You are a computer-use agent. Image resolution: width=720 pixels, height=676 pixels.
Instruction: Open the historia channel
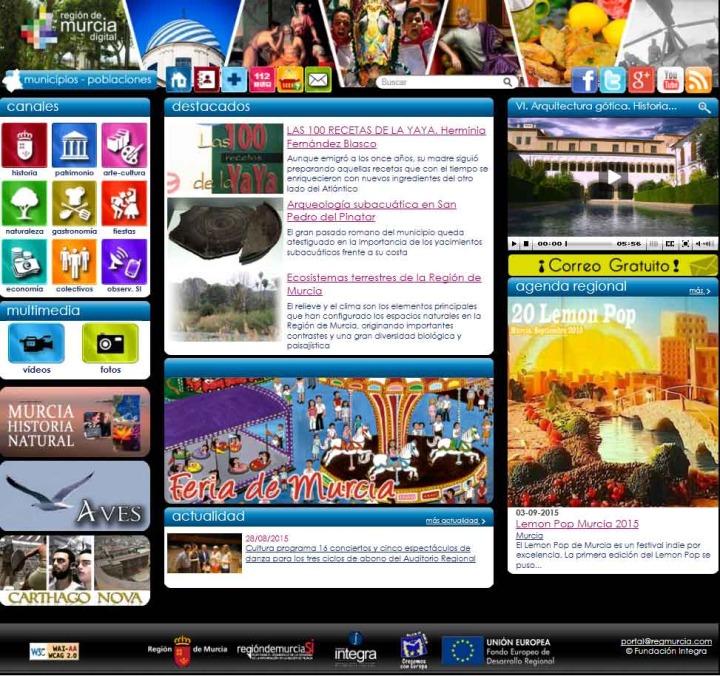point(24,150)
